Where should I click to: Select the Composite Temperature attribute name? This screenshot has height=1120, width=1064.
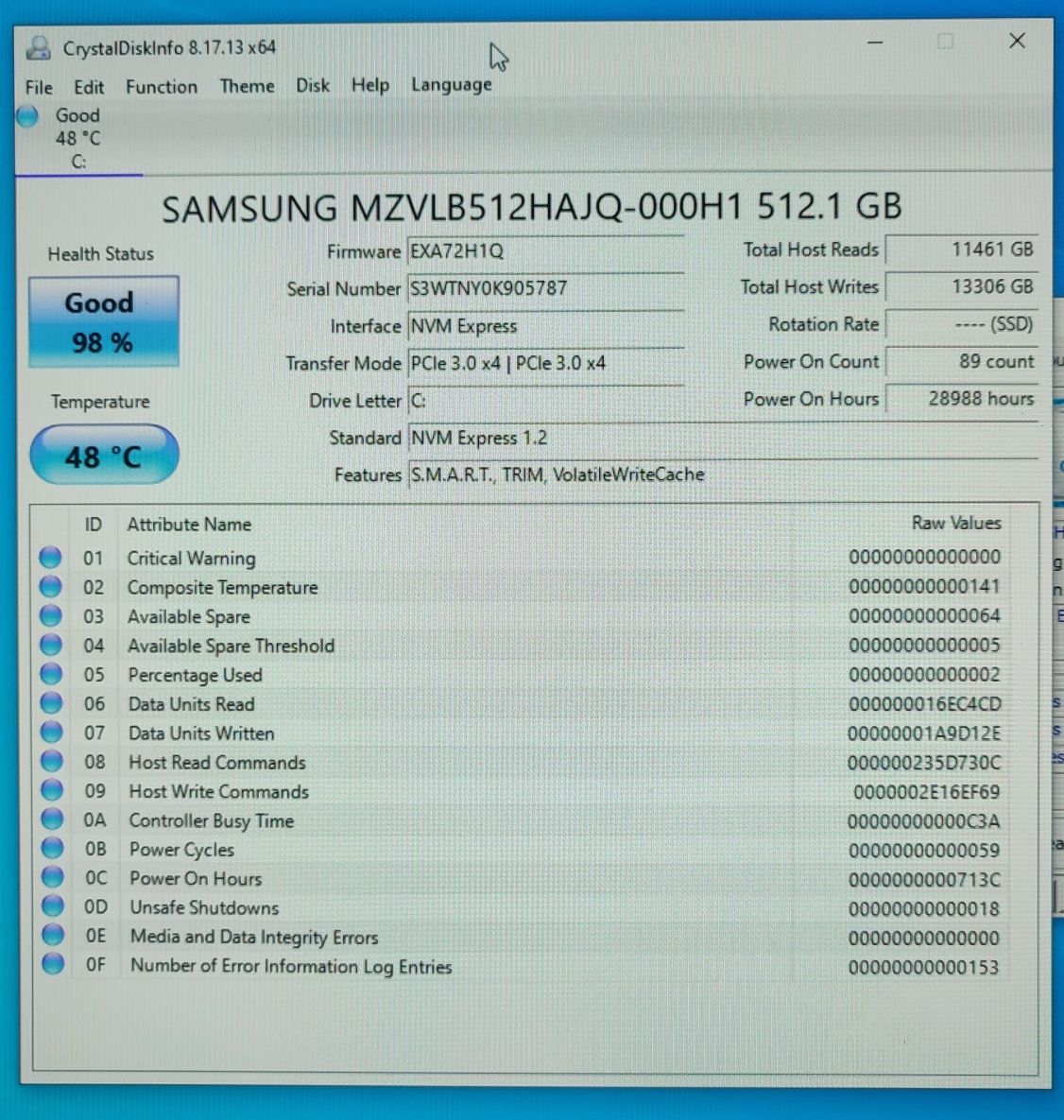click(x=223, y=587)
